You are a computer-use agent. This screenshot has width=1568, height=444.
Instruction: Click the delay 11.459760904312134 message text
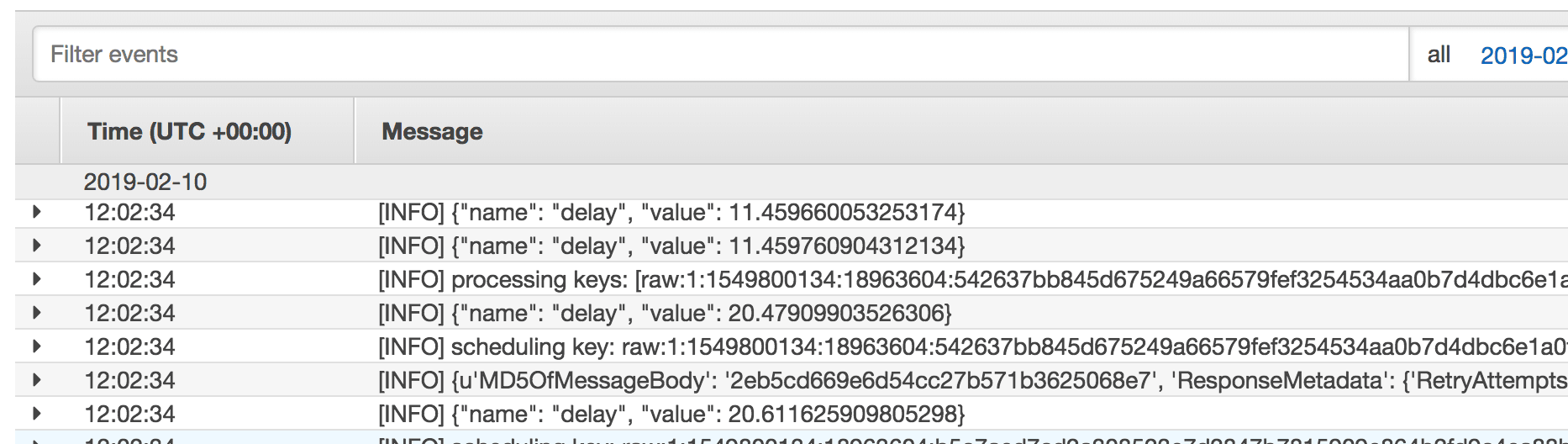(671, 246)
